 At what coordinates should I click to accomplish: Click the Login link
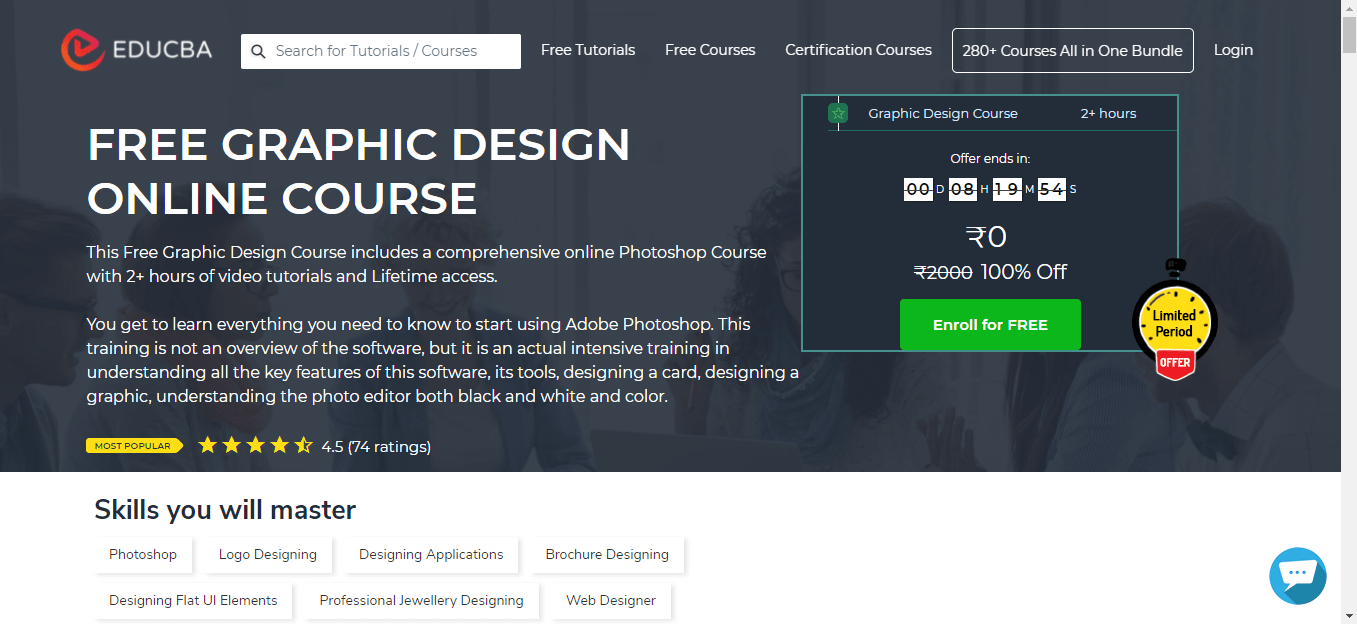pyautogui.click(x=1233, y=50)
